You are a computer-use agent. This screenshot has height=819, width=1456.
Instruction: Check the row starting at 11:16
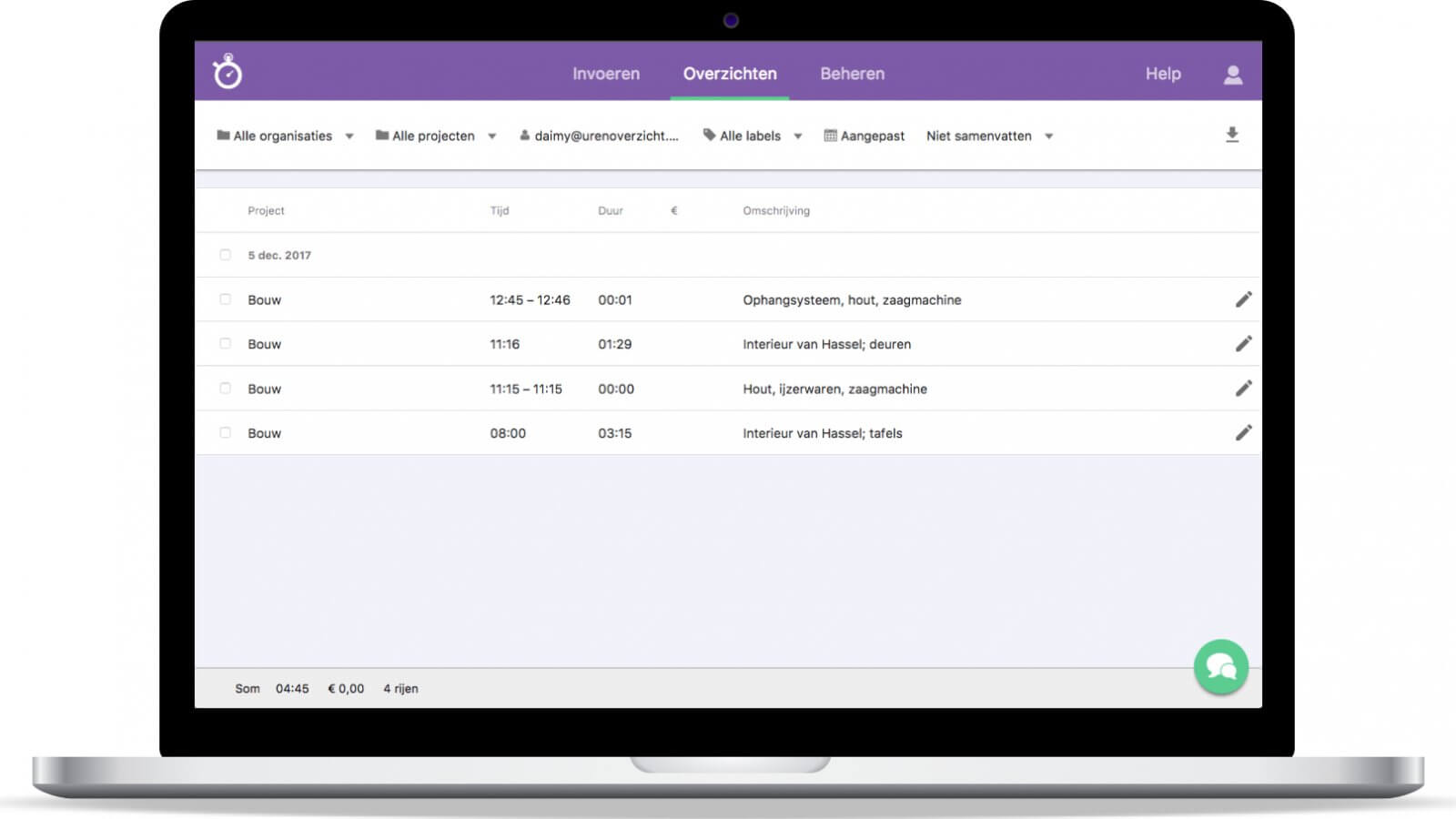(x=225, y=344)
